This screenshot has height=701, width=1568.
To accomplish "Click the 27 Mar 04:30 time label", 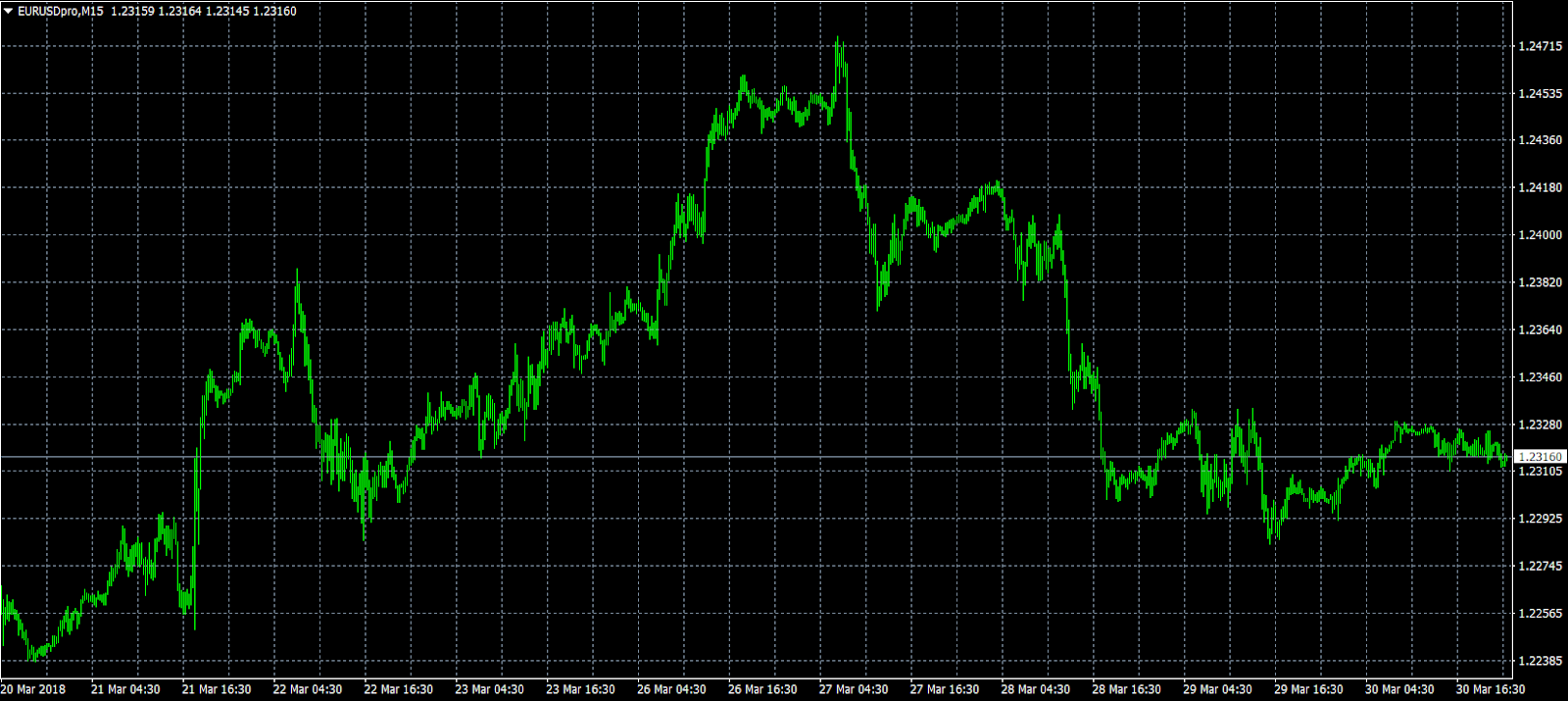I will click(x=854, y=689).
